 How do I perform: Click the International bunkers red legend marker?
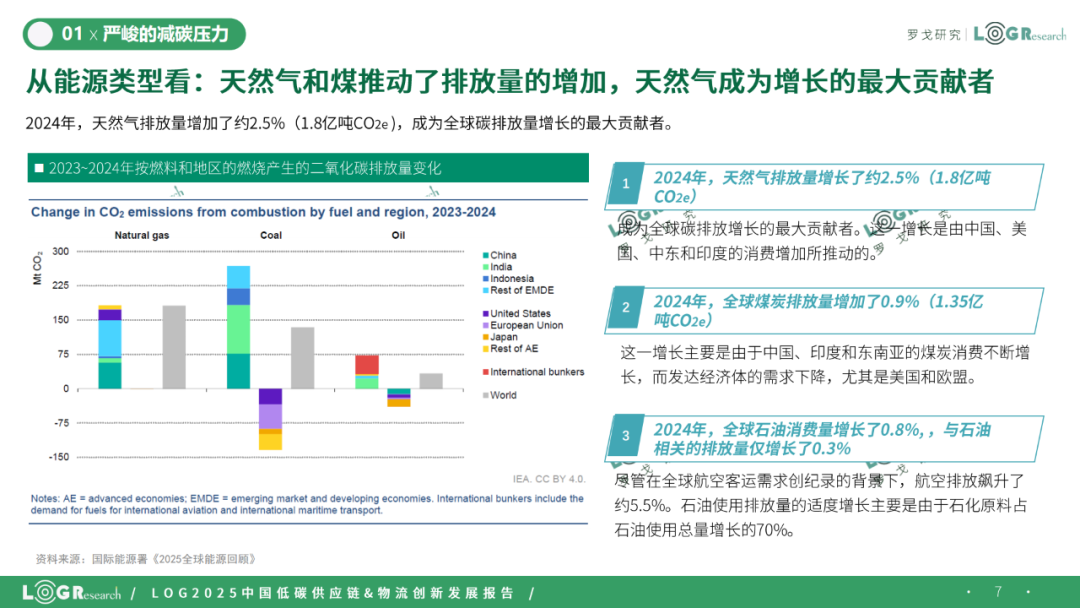[x=486, y=373]
